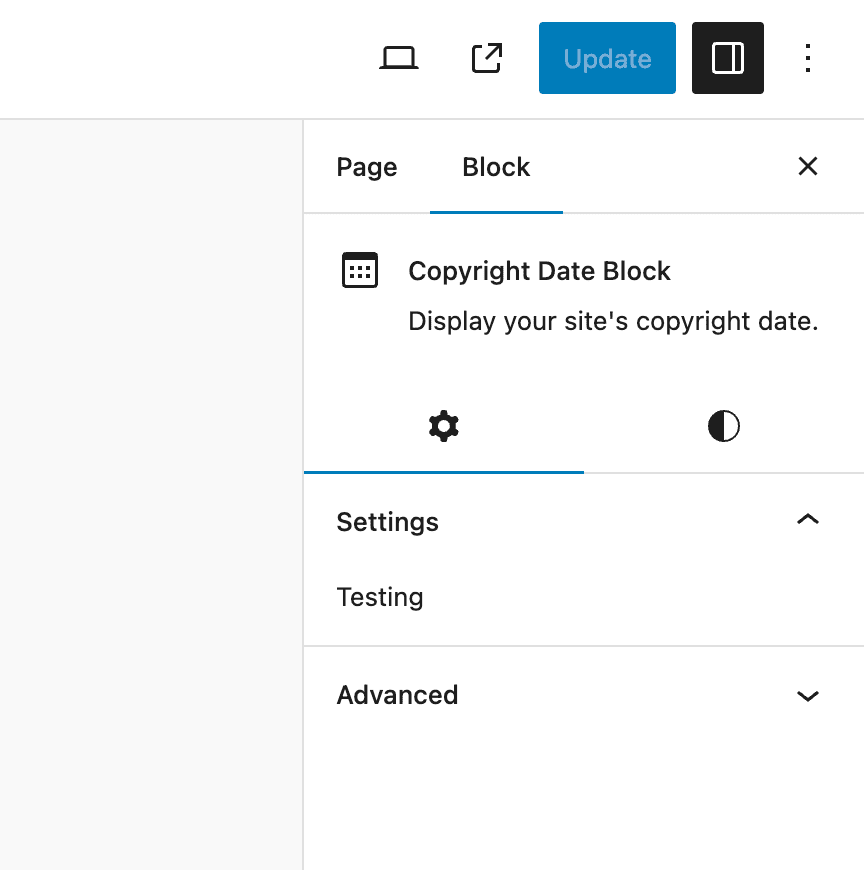This screenshot has height=870, width=864.
Task: Click the block description text
Action: [613, 321]
